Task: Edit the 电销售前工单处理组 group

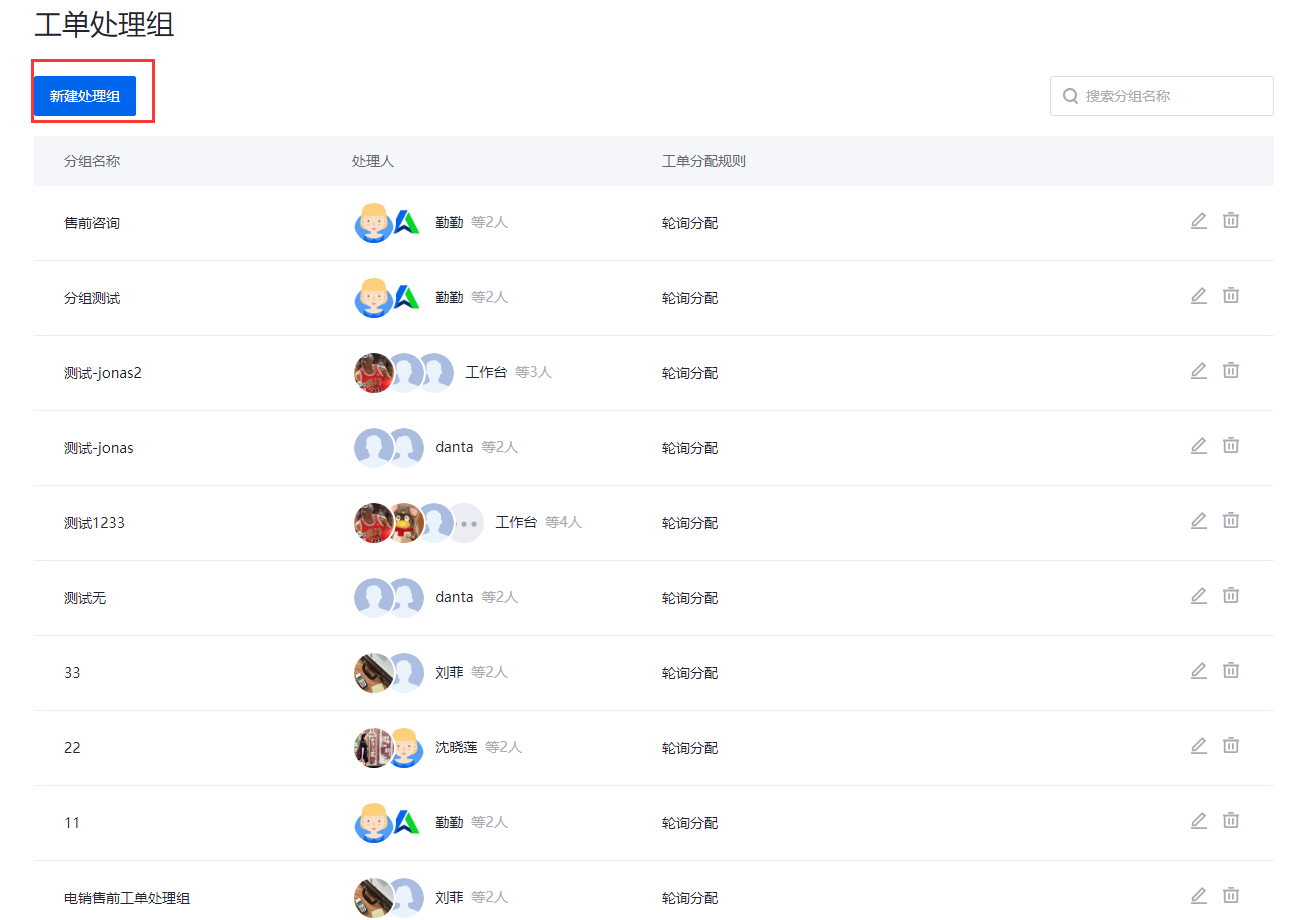Action: coord(1198,896)
